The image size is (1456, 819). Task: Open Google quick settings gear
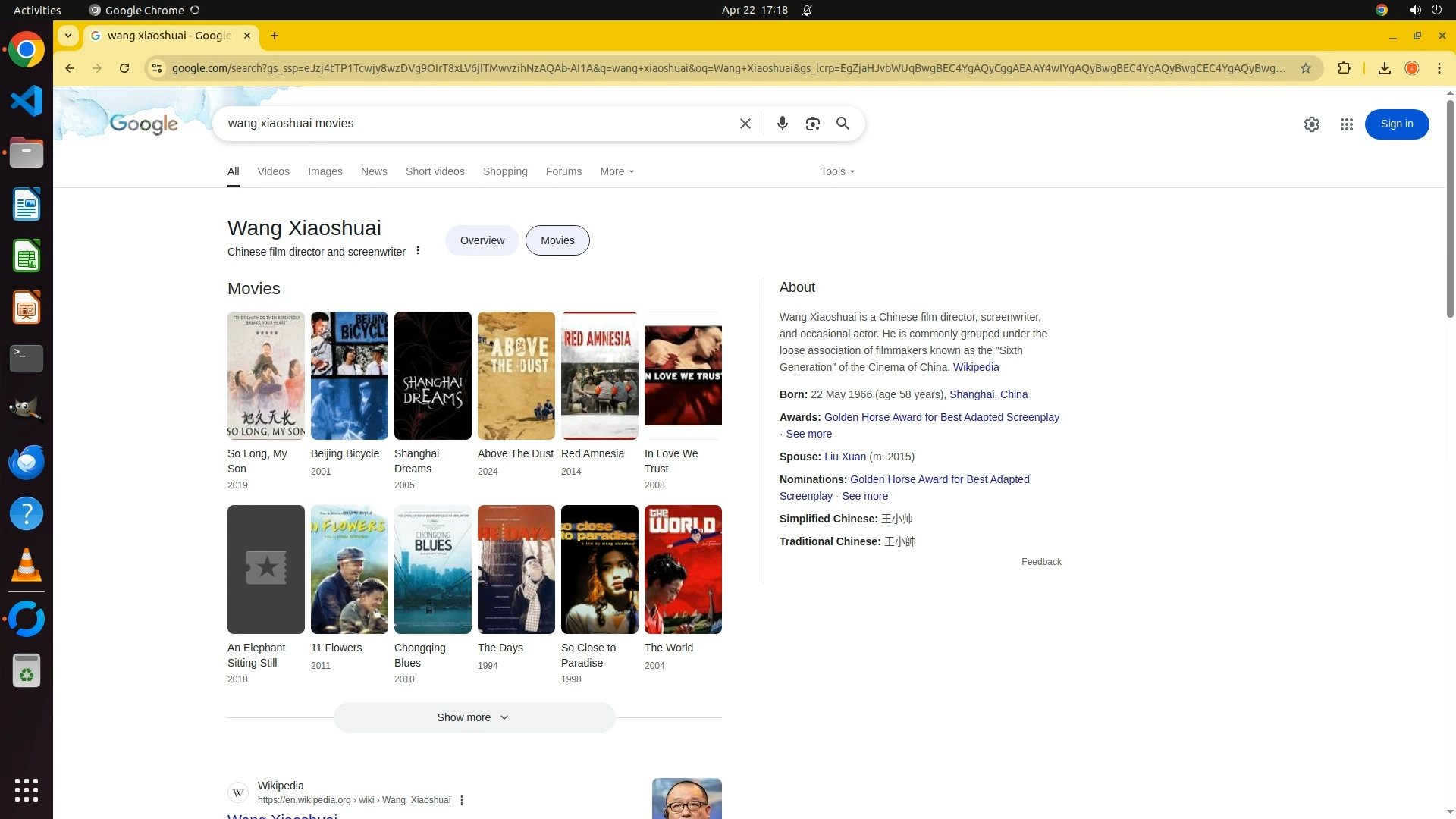click(x=1311, y=124)
